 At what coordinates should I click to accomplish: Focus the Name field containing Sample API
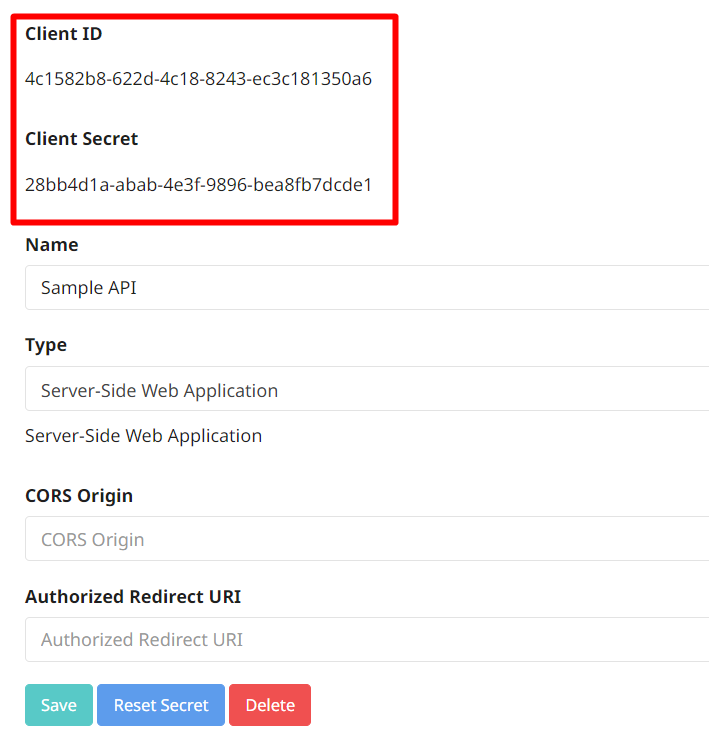coord(367,288)
